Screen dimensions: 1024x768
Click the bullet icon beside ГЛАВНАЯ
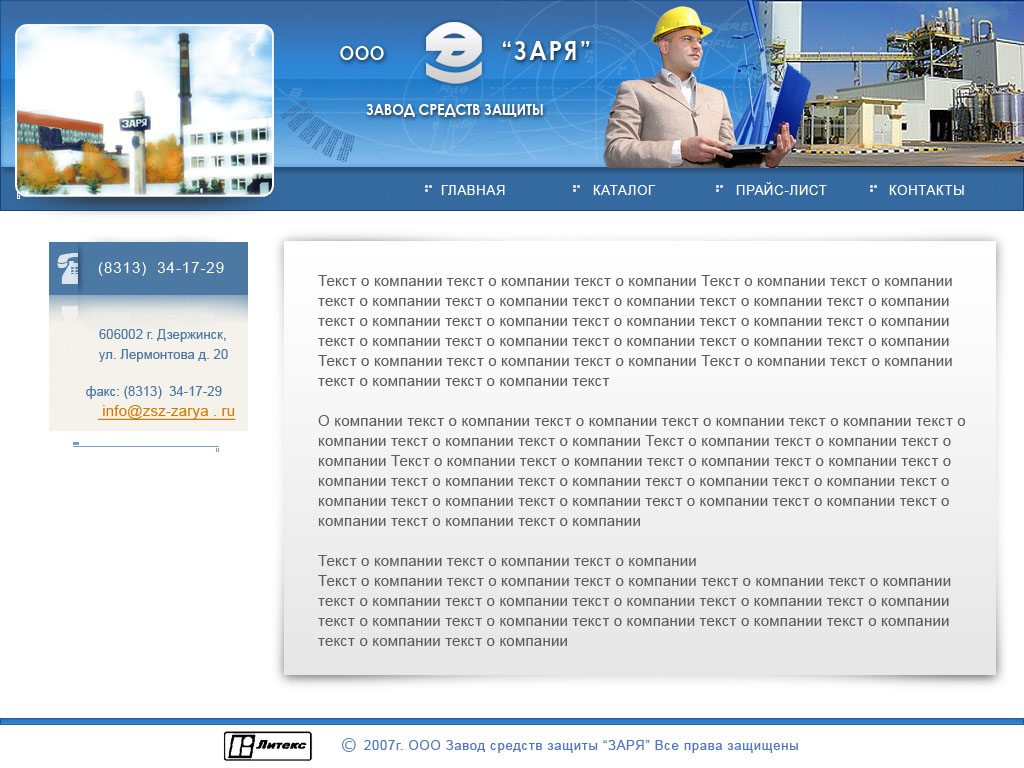428,188
